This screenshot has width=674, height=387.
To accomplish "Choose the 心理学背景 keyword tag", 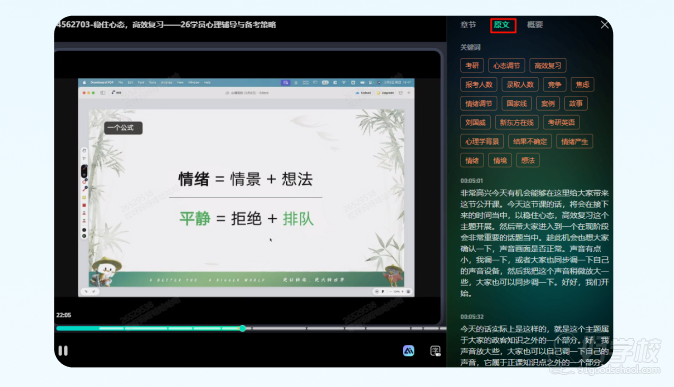I will [x=482, y=141].
